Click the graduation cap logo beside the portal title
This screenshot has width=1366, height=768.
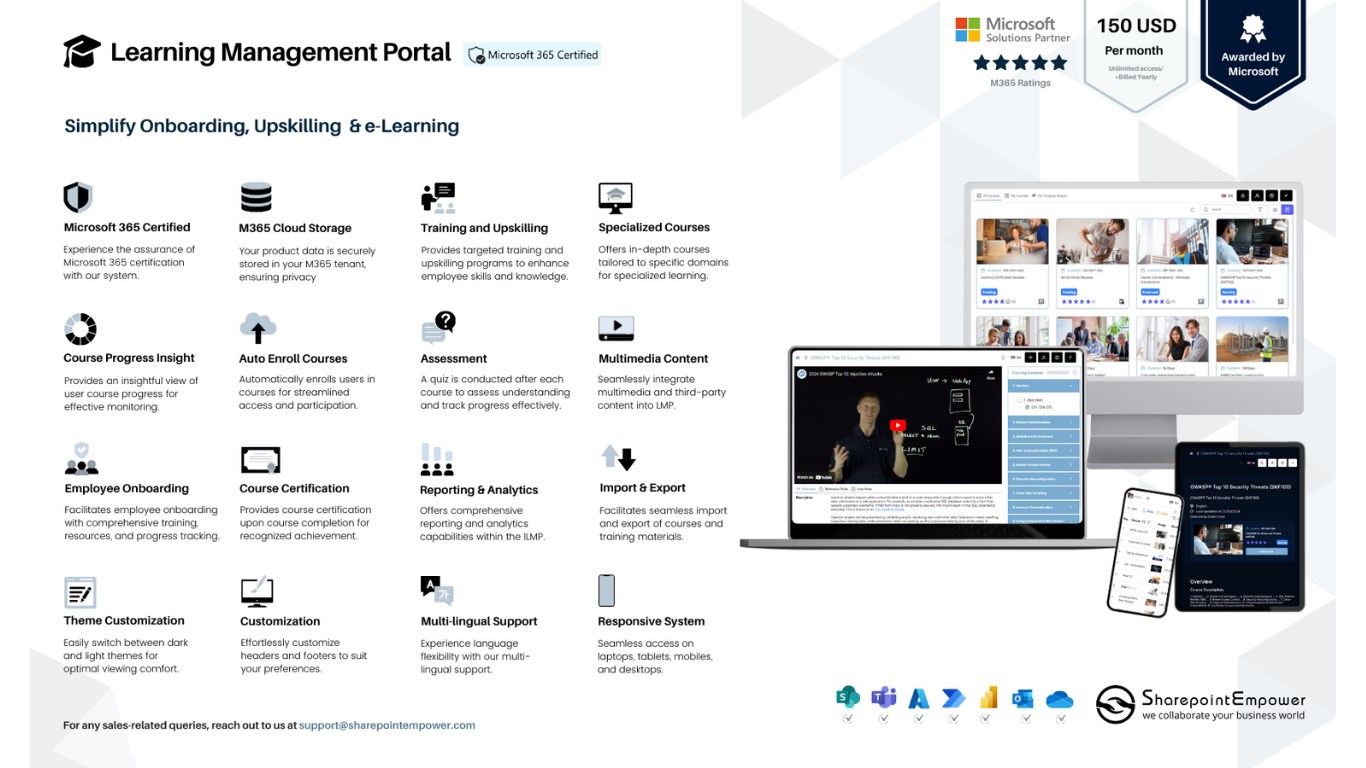pos(82,52)
